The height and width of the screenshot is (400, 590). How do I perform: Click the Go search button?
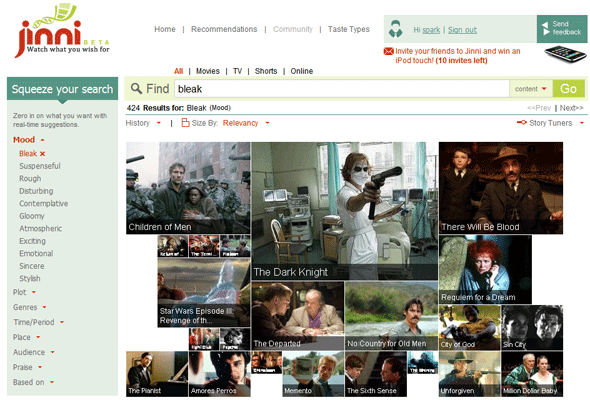569,89
